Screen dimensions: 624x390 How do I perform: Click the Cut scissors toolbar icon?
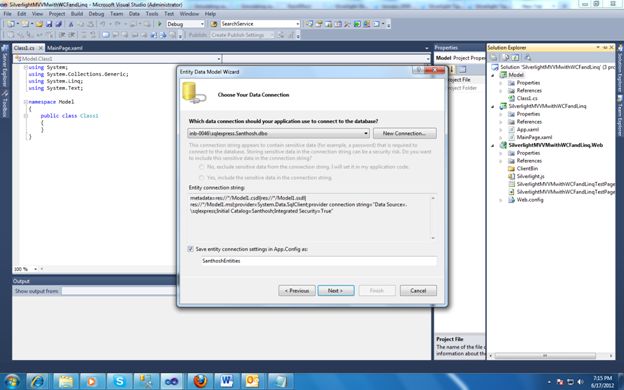click(71, 24)
